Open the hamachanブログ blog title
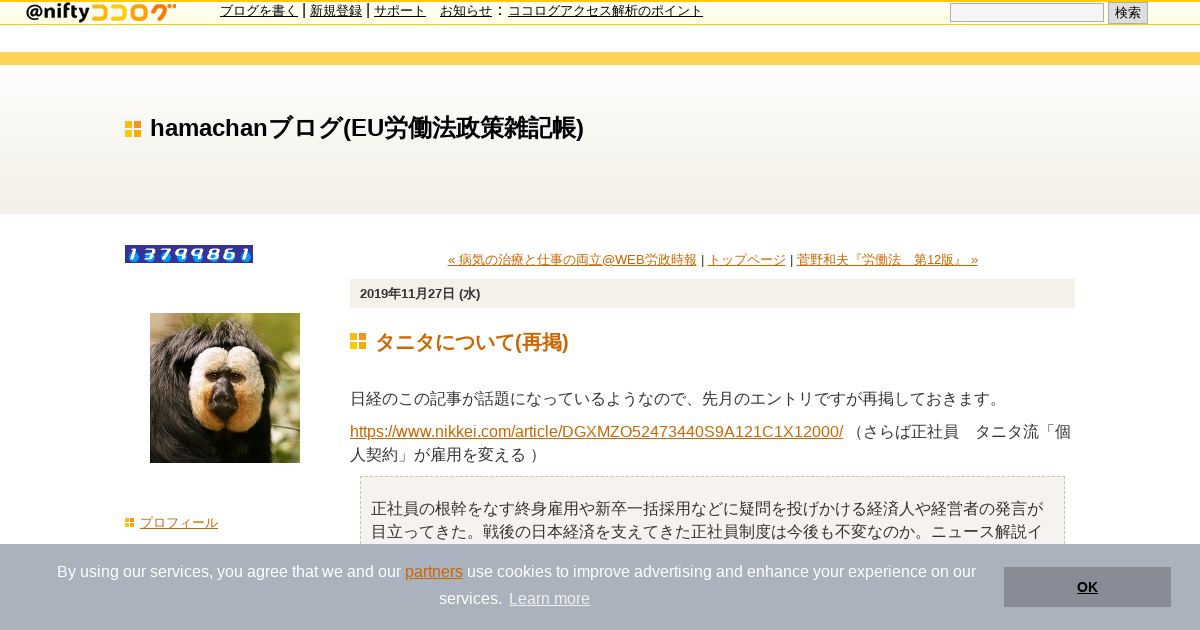The height and width of the screenshot is (630, 1200). pos(366,128)
